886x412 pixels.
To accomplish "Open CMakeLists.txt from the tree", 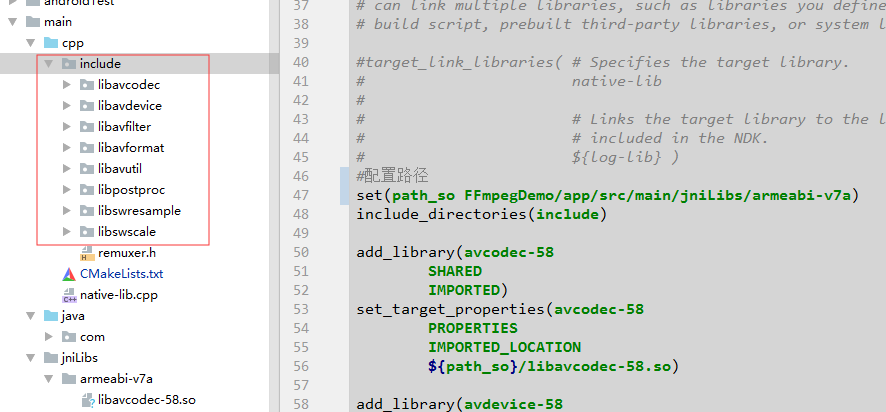I will coord(121,274).
